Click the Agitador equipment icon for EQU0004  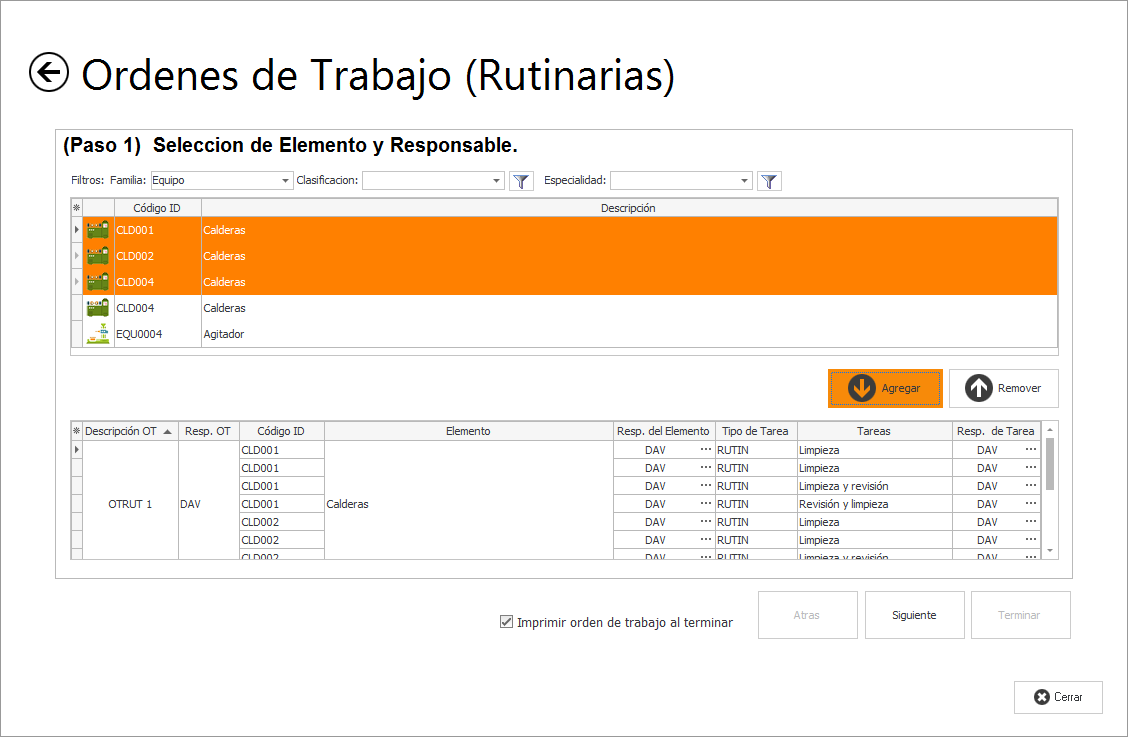98,334
